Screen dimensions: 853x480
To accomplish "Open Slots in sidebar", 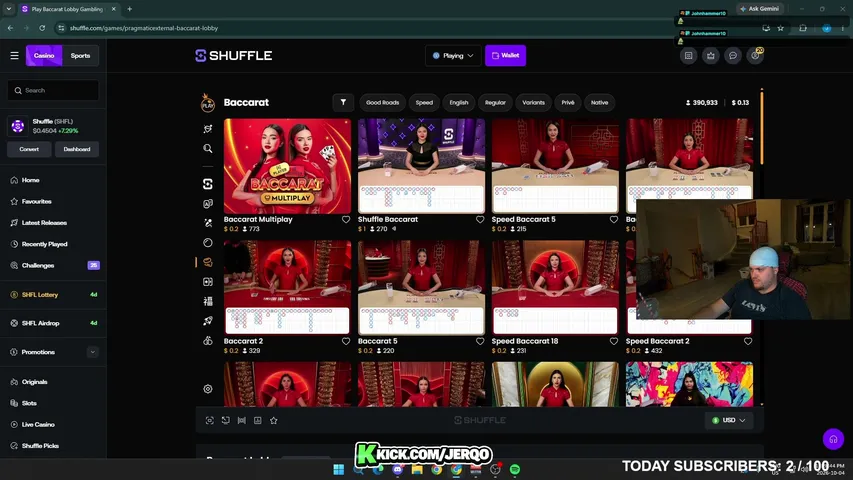I will click(x=29, y=403).
